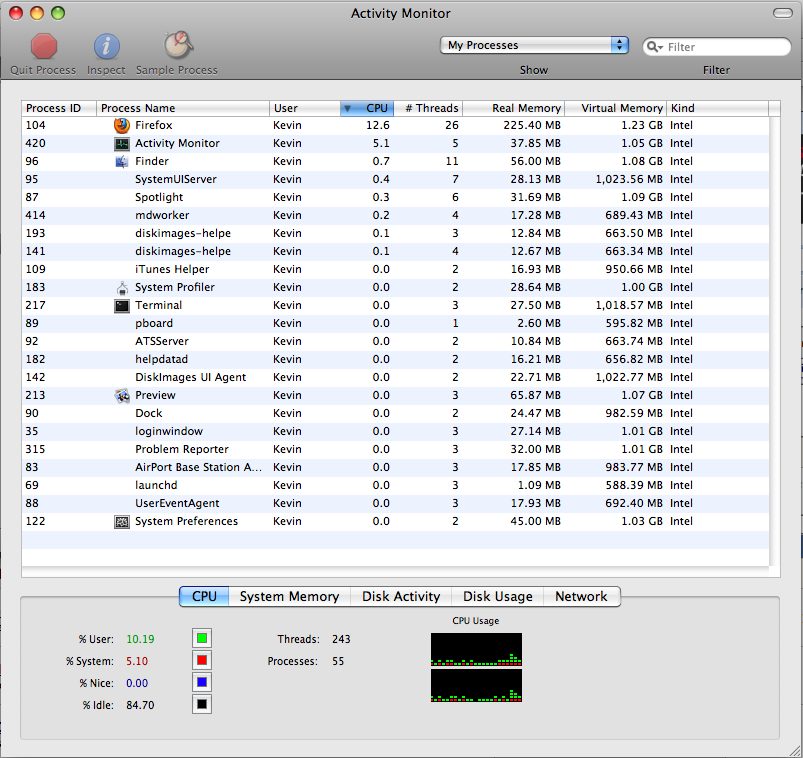Sort by # Threads column header
Screen dimensions: 803x758
(428, 108)
